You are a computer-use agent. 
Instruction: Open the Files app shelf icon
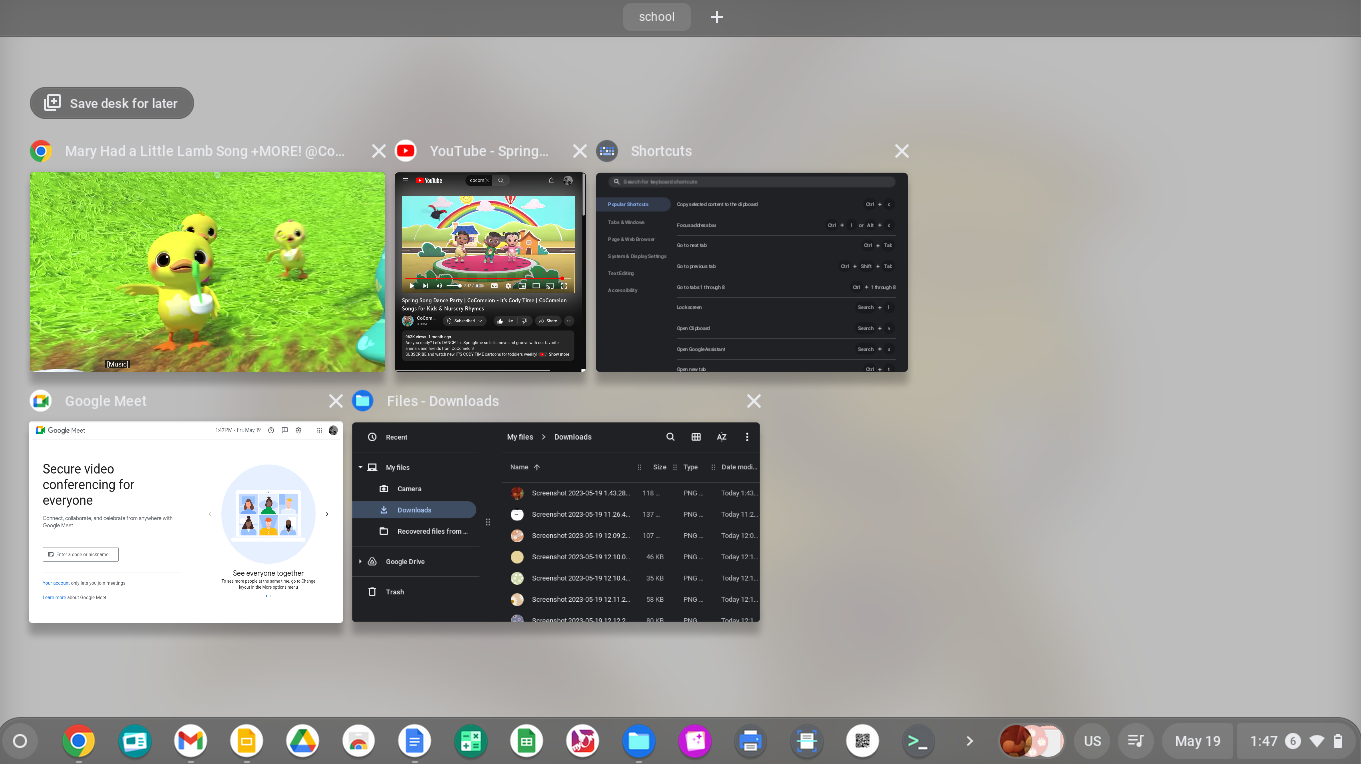pyautogui.click(x=638, y=741)
